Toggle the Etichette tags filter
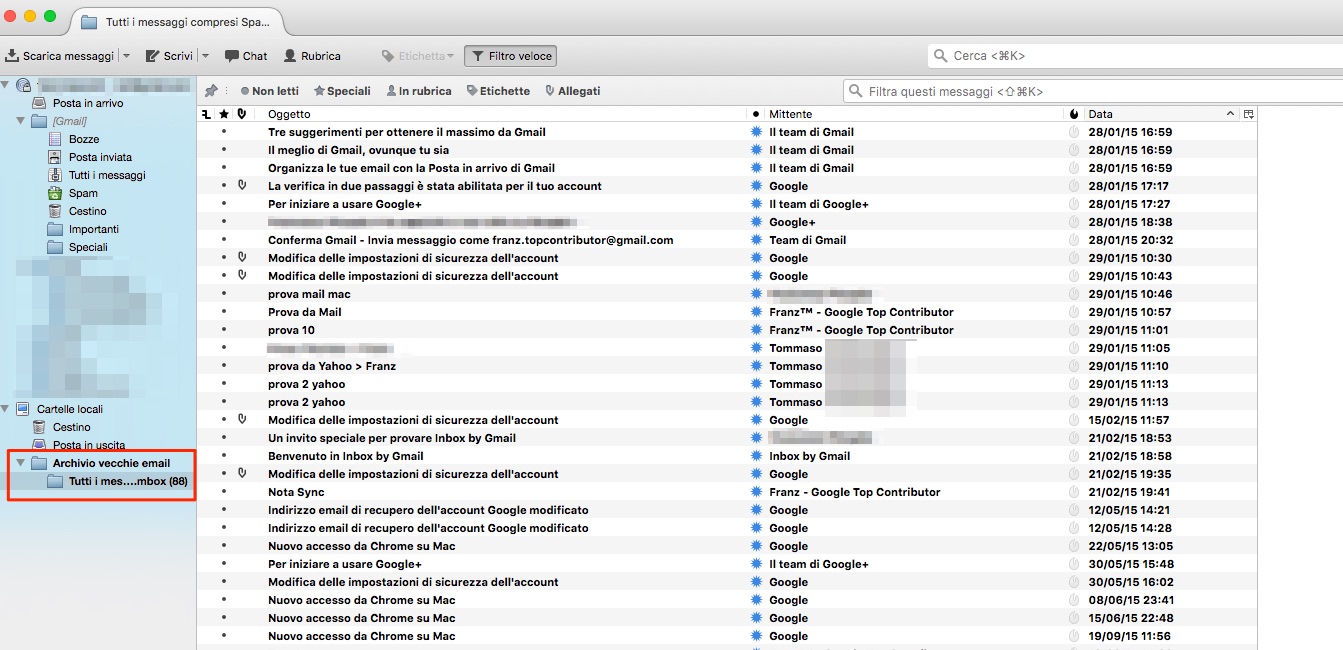 [x=498, y=91]
